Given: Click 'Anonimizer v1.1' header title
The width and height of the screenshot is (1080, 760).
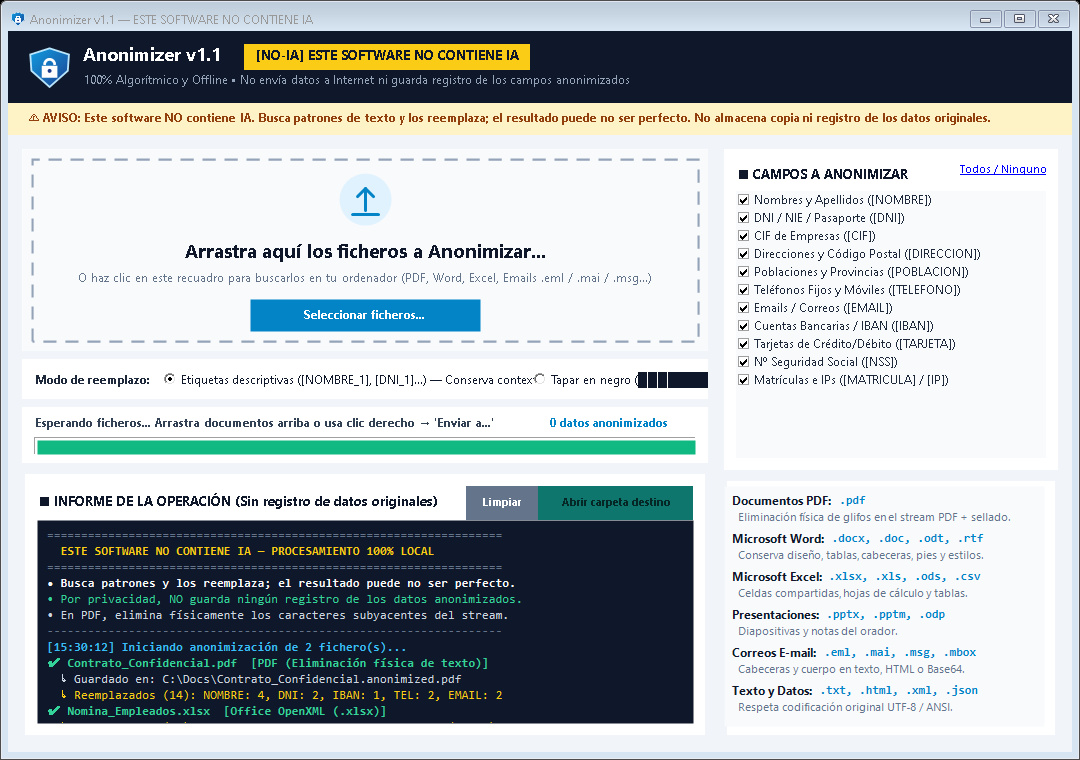Looking at the screenshot, I should [152, 55].
